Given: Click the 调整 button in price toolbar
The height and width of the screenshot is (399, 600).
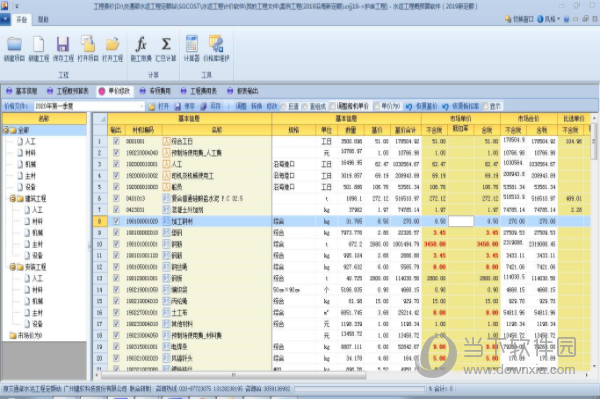Looking at the screenshot, I should coord(241,106).
